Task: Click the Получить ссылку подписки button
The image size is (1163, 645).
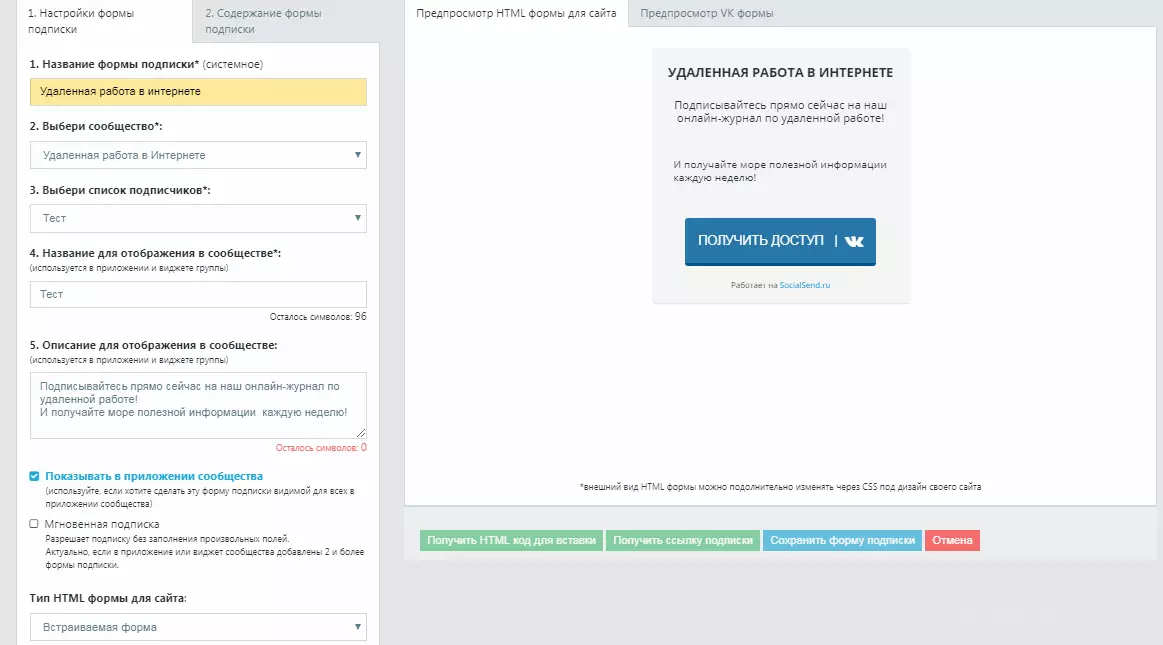Action: coord(682,540)
